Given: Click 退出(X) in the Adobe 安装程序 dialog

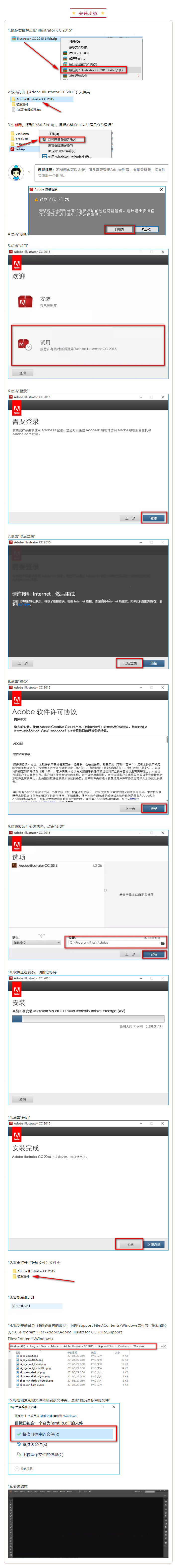Looking at the screenshot, I should click(146, 229).
